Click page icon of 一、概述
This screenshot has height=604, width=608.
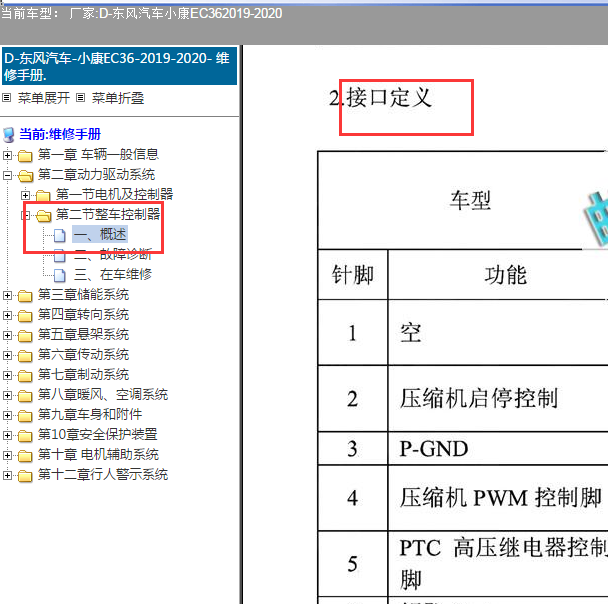[59, 235]
